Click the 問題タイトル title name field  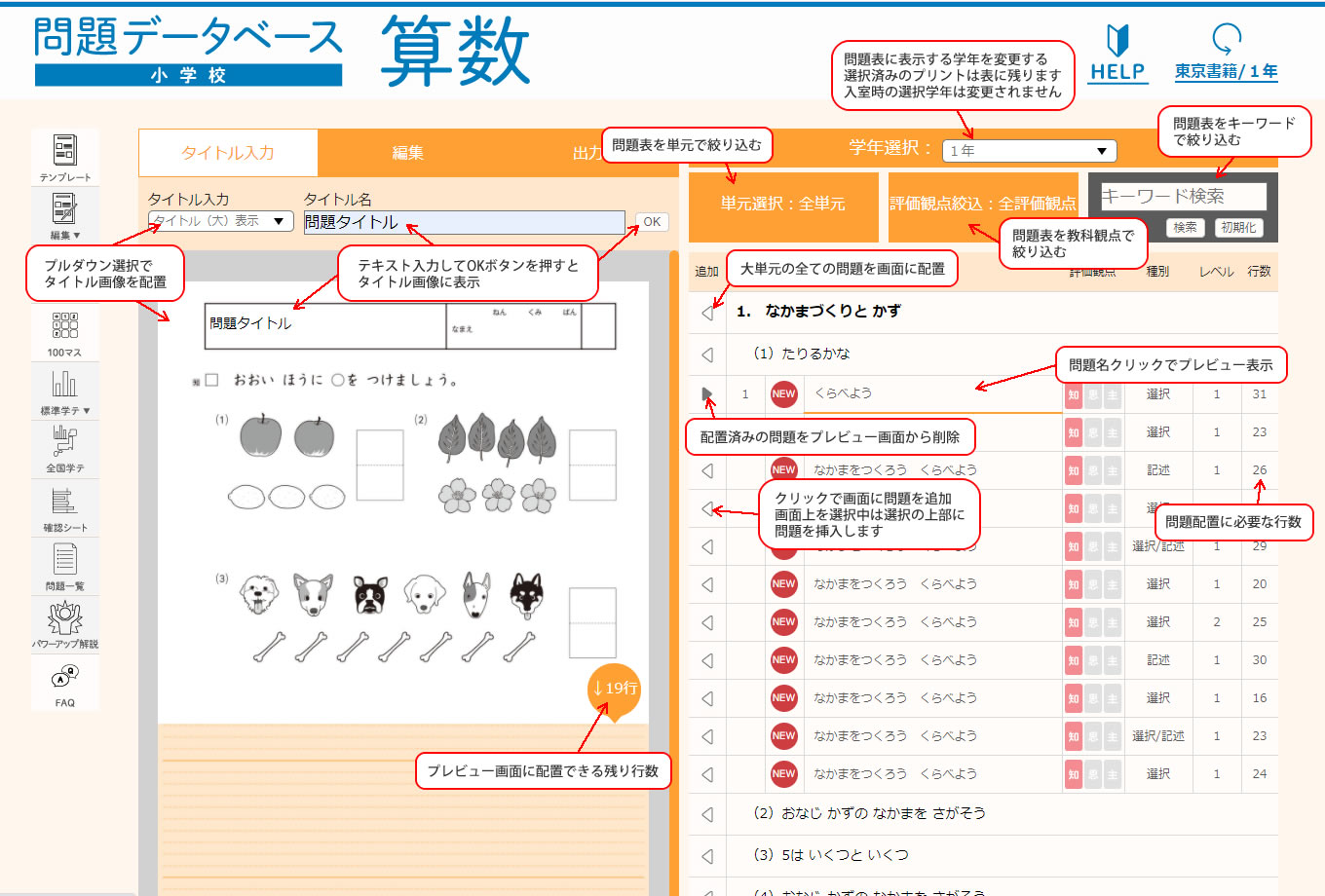coord(464,222)
